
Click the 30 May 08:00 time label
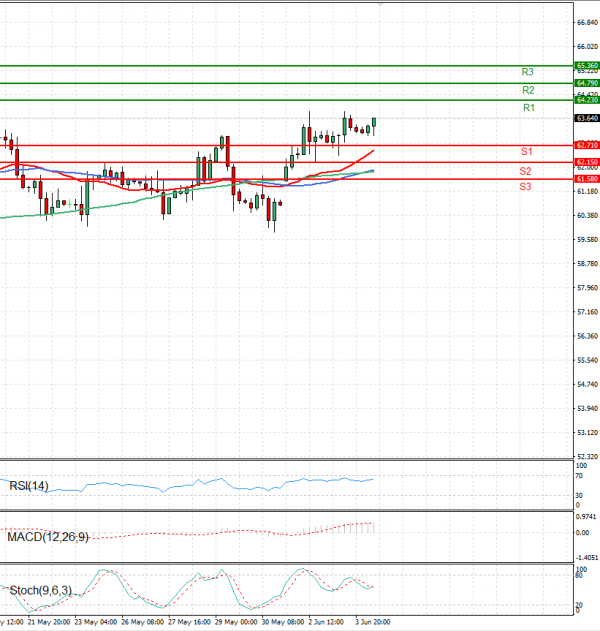click(283, 622)
